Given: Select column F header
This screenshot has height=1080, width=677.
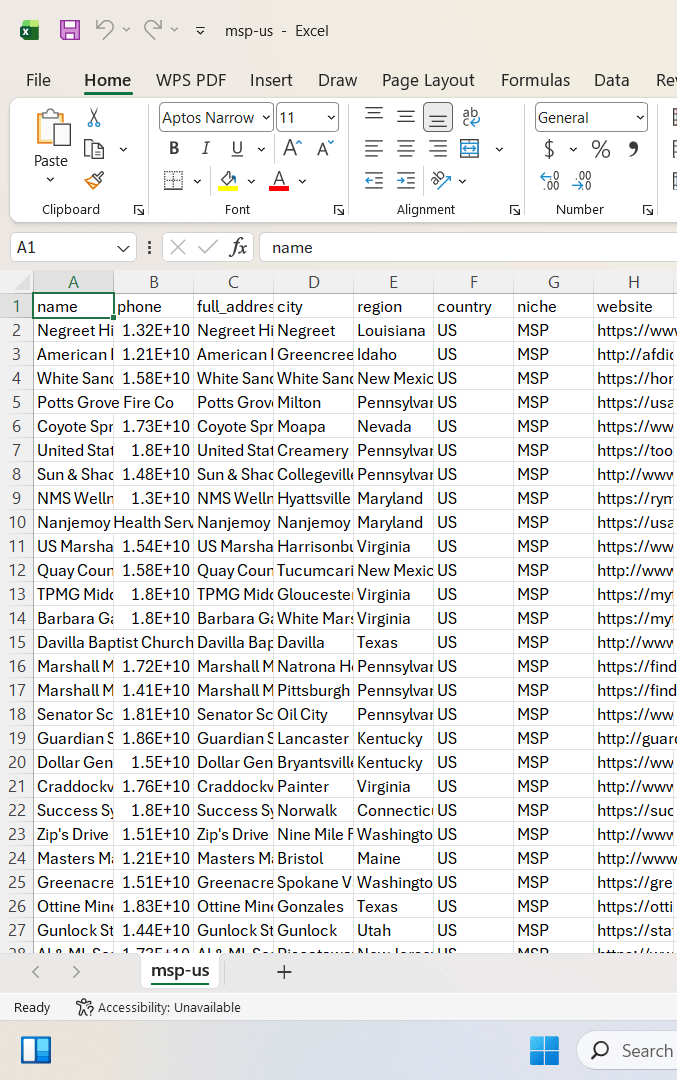Looking at the screenshot, I should tap(474, 282).
